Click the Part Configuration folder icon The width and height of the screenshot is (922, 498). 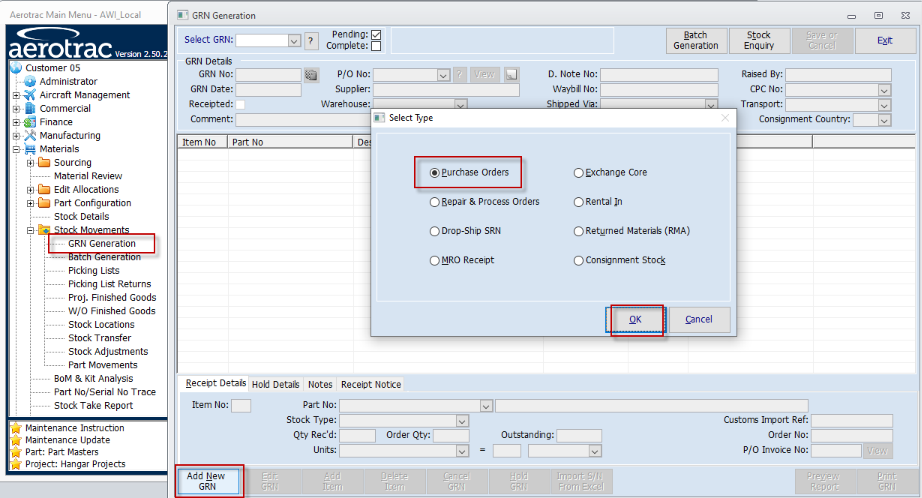click(44, 203)
